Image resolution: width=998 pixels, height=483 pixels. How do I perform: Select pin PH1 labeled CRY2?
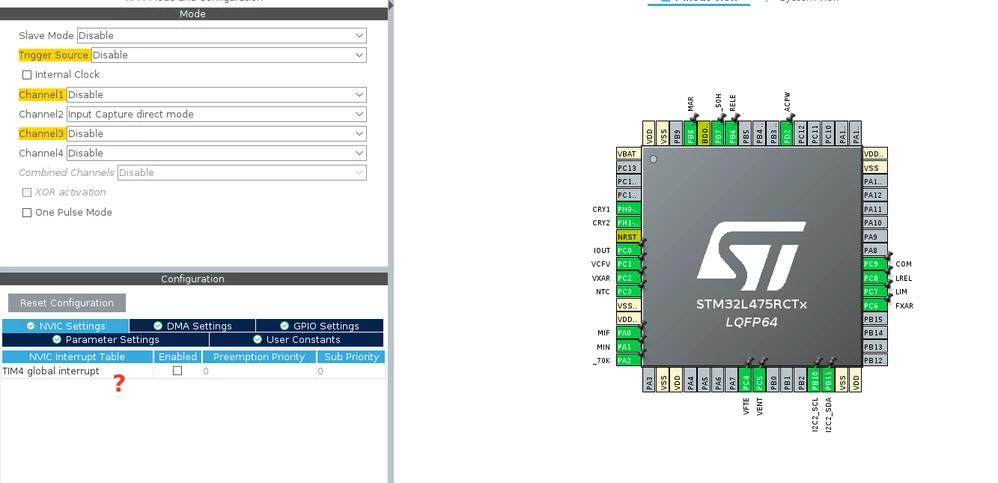(628, 223)
